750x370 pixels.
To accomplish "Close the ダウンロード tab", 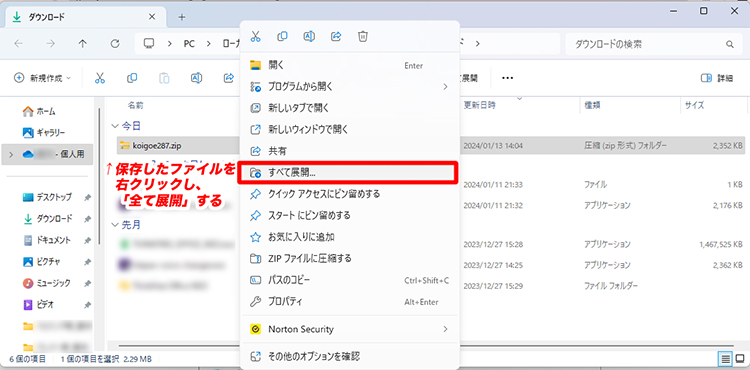I will pyautogui.click(x=152, y=17).
